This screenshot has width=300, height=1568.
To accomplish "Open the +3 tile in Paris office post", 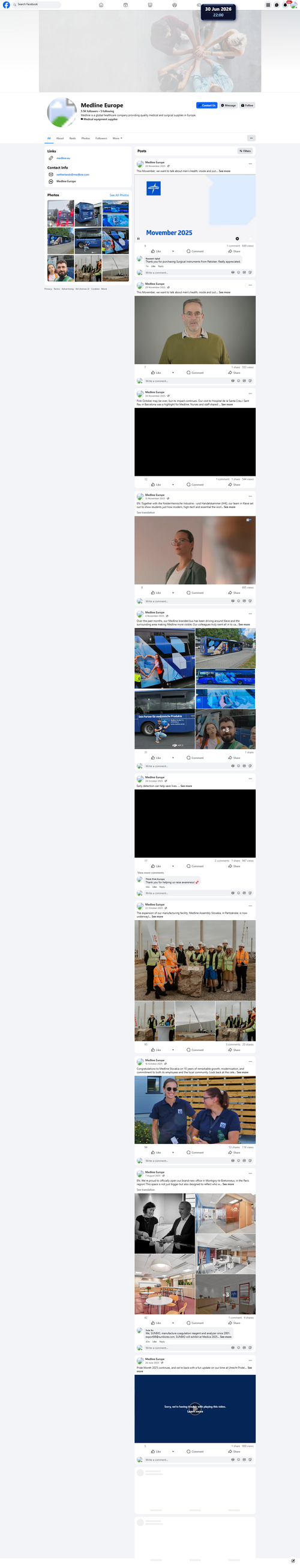I will [226, 1294].
